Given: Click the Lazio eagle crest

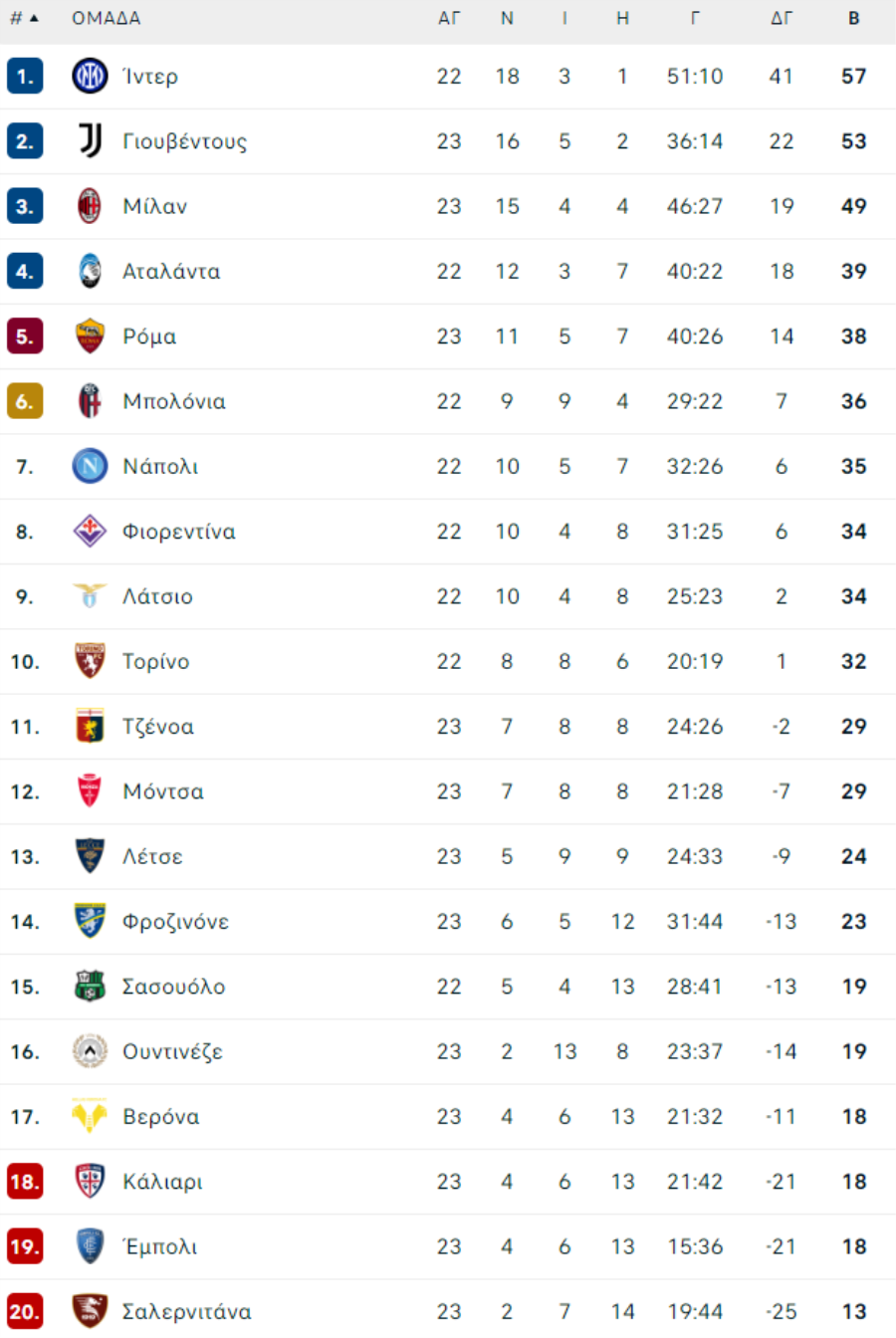Looking at the screenshot, I should [x=90, y=595].
